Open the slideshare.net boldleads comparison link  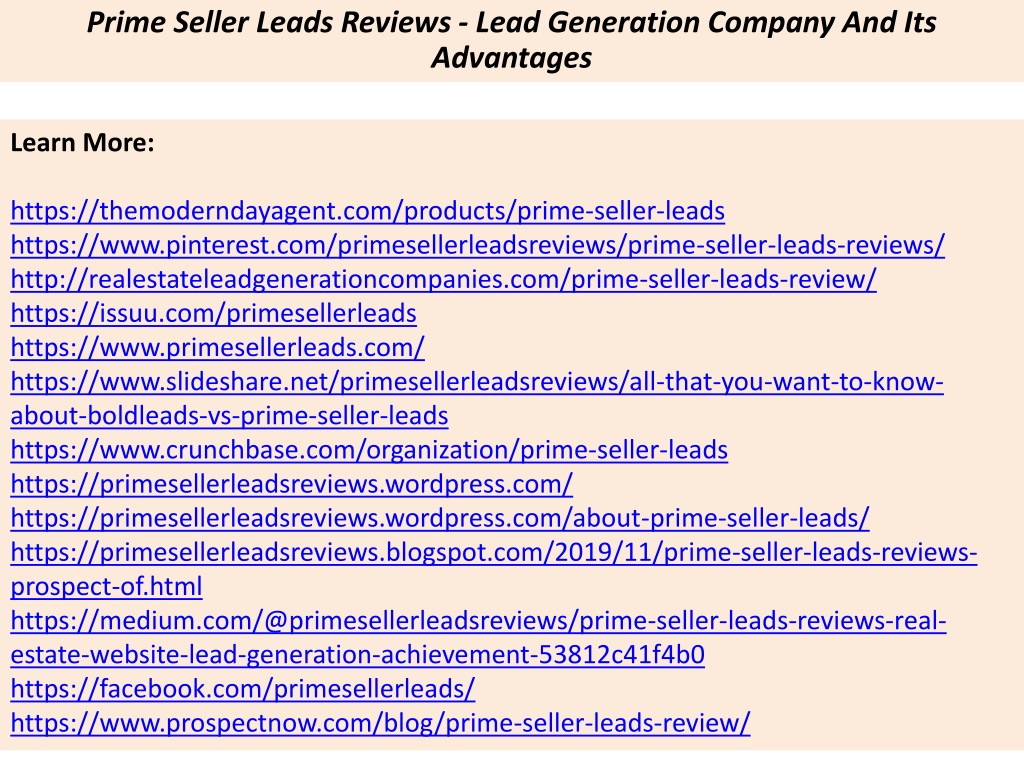(x=477, y=381)
